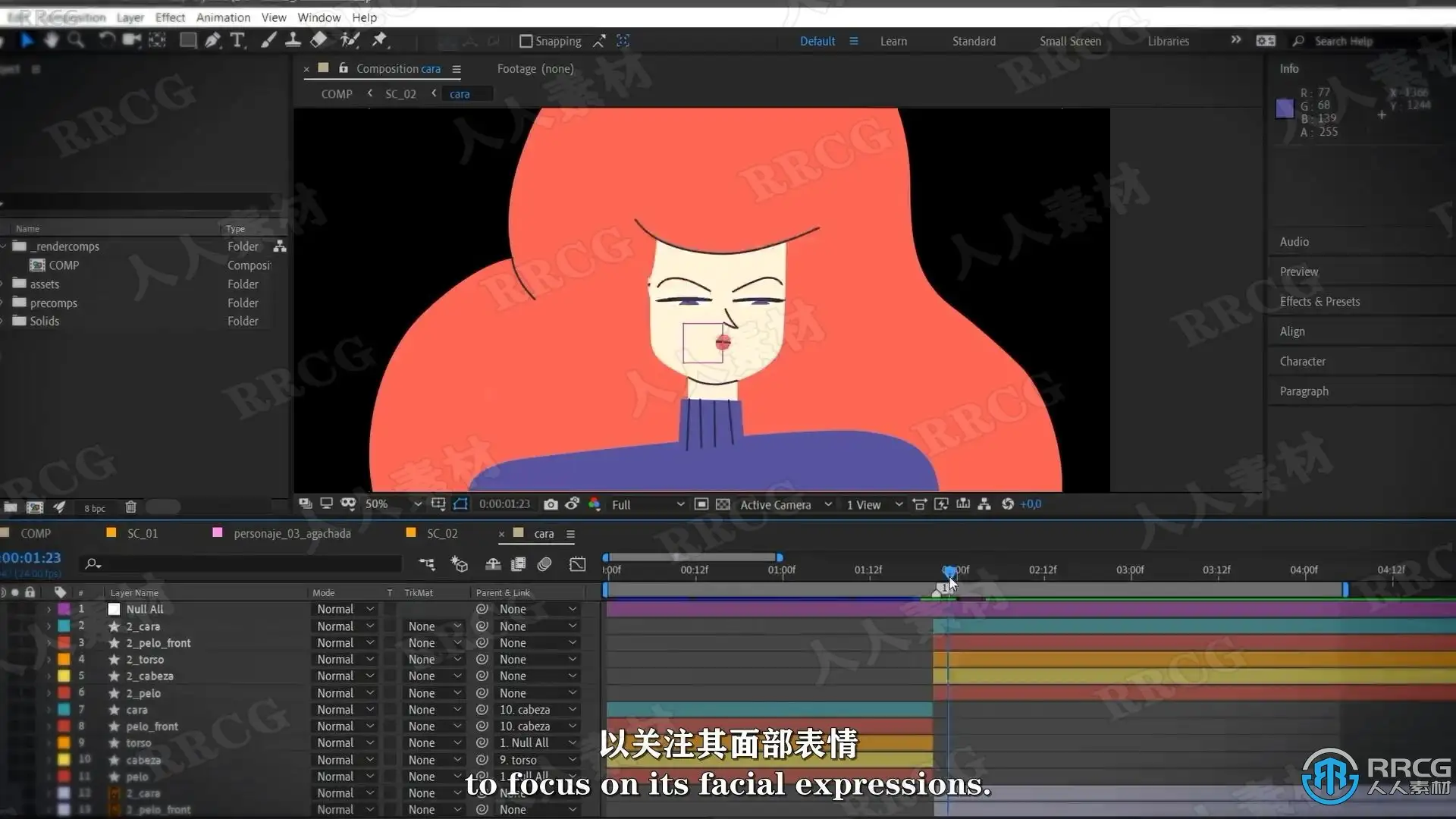The width and height of the screenshot is (1456, 819).
Task: Delete selected project items with trash icon
Action: (x=130, y=507)
